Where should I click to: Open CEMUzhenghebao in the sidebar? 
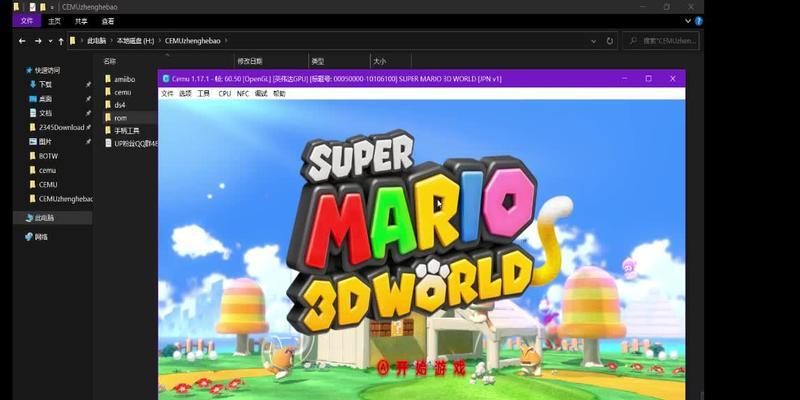[61, 198]
